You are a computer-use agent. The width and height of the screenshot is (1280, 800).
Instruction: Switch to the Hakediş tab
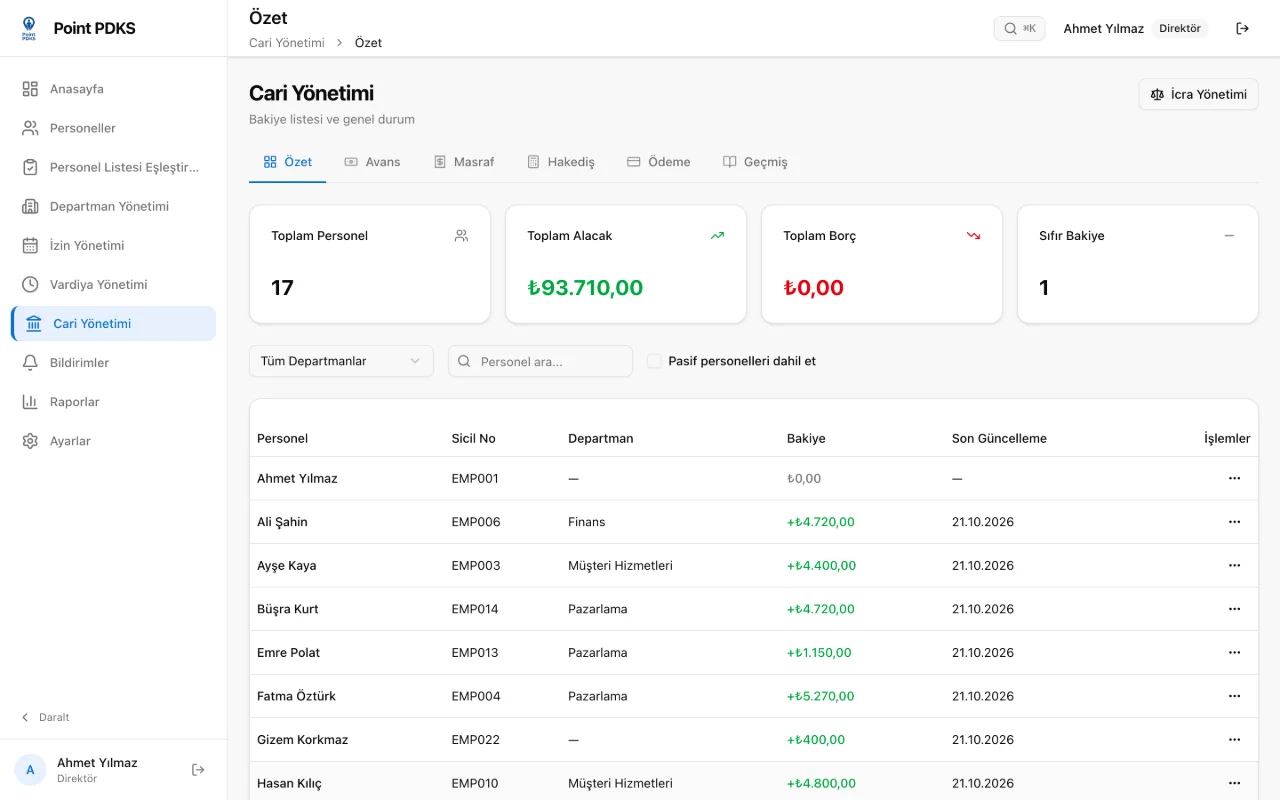point(561,162)
